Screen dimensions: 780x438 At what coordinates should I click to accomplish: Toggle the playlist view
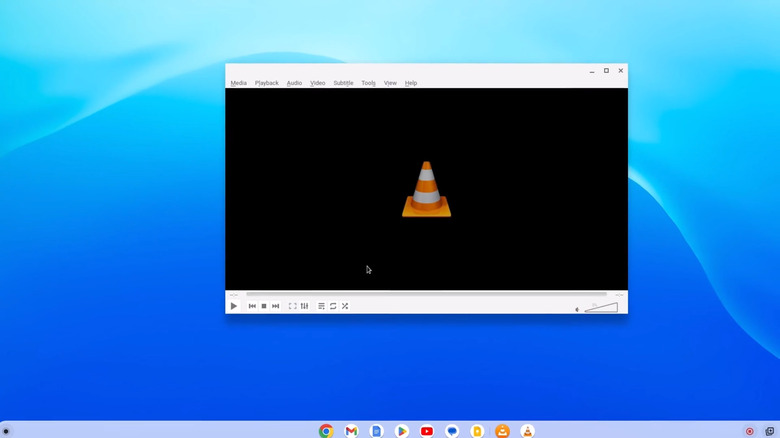pyautogui.click(x=321, y=306)
